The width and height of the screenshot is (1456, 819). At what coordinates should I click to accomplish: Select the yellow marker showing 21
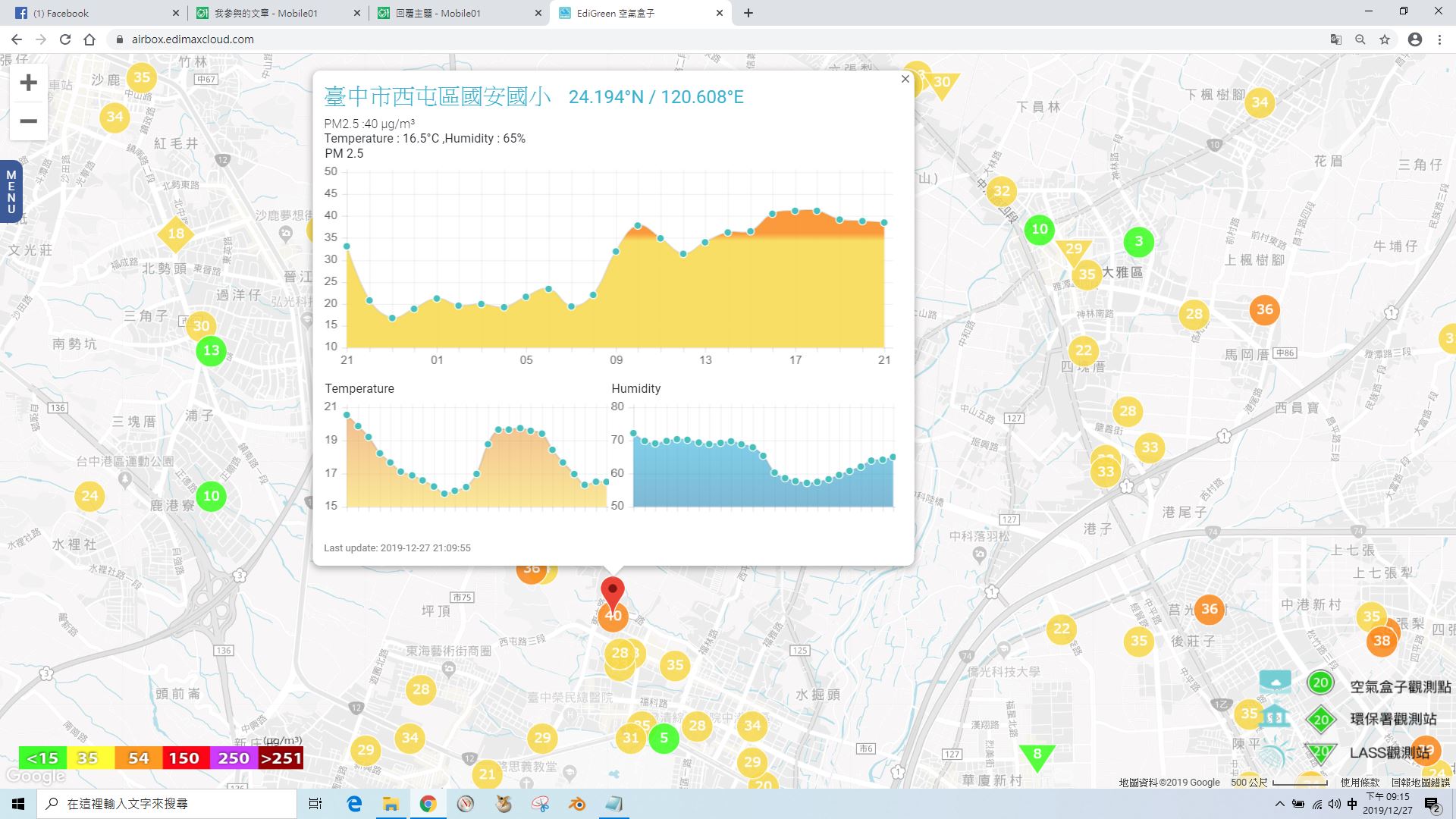tap(487, 774)
